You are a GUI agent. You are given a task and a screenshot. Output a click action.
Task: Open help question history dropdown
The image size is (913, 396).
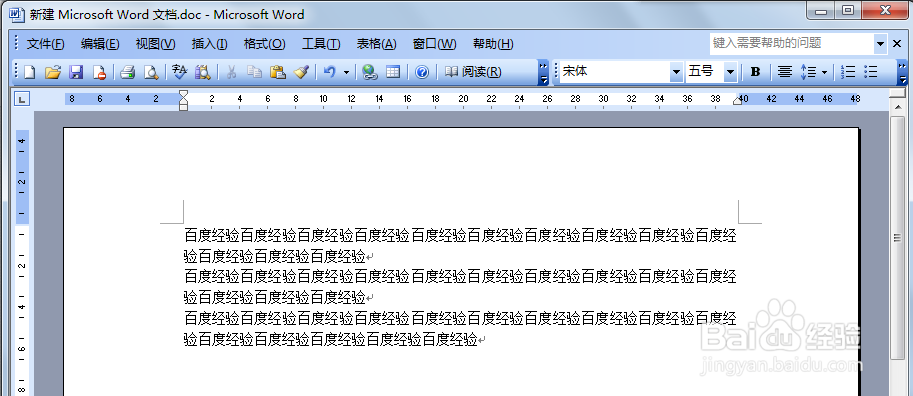pos(880,43)
